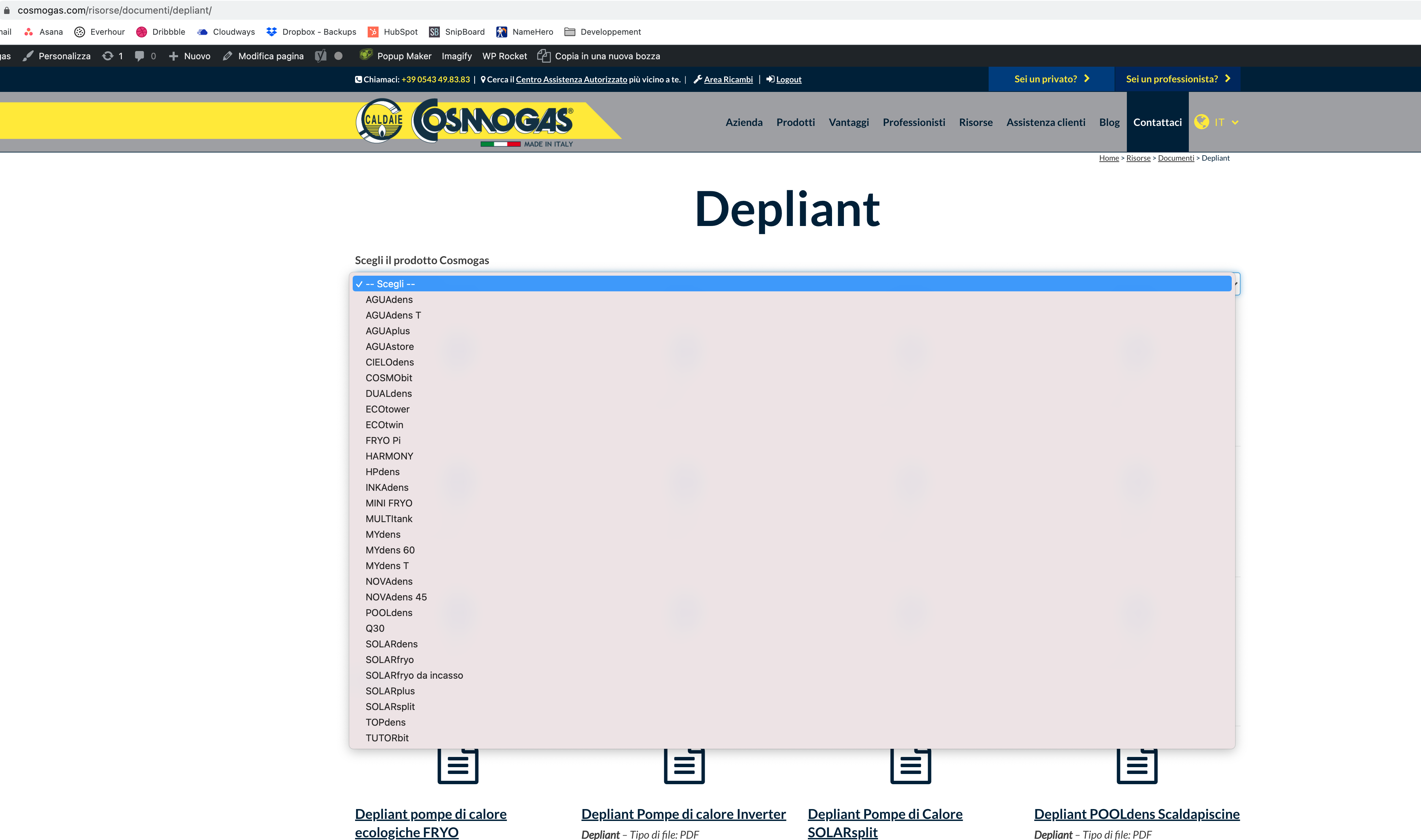The height and width of the screenshot is (840, 1421).
Task: Open the Asana bookmark
Action: [44, 32]
